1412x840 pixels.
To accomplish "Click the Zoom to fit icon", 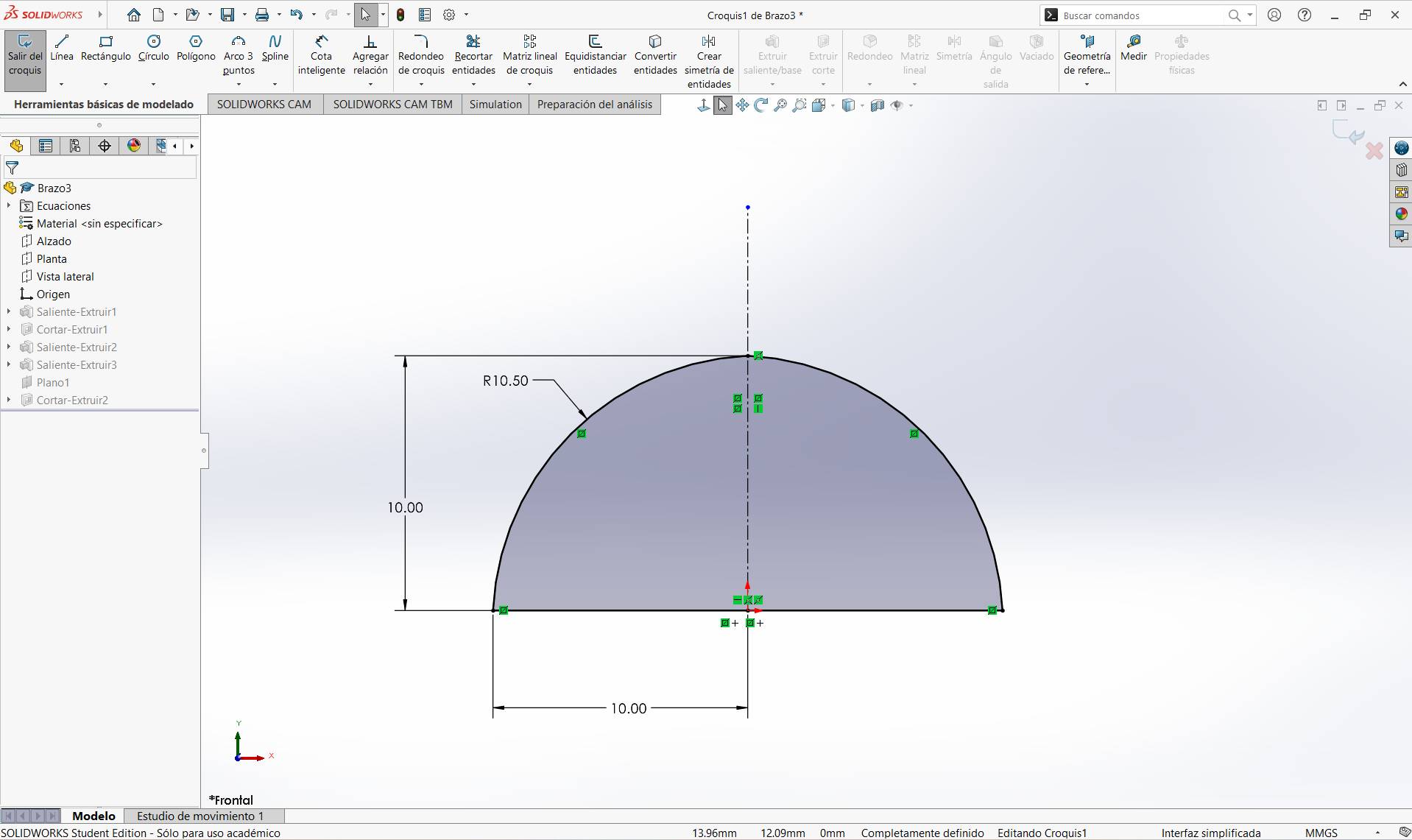I will pos(780,105).
